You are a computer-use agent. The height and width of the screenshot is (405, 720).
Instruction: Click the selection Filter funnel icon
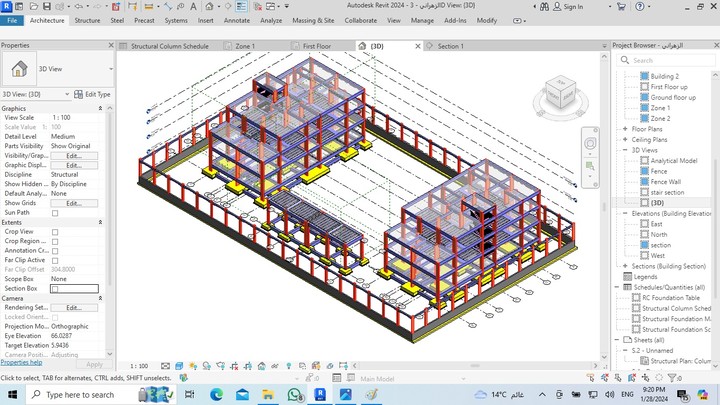[672, 377]
